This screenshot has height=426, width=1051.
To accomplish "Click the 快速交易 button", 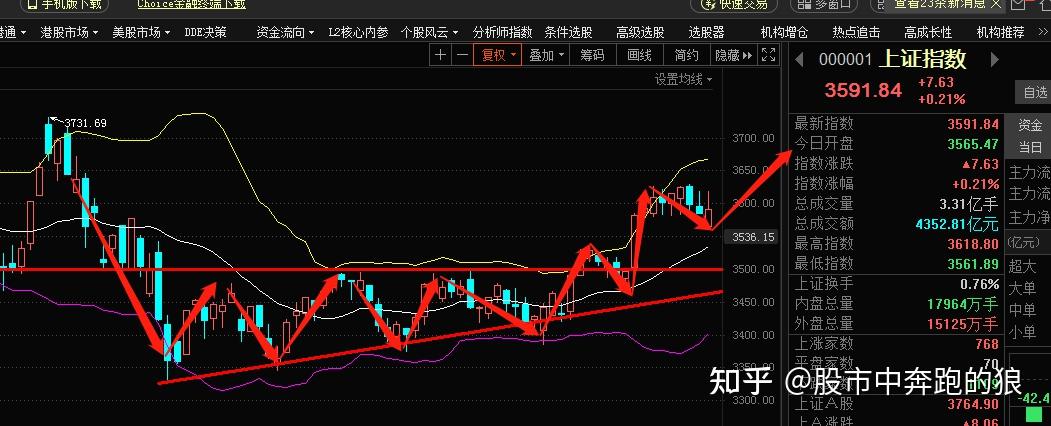I will point(733,4).
